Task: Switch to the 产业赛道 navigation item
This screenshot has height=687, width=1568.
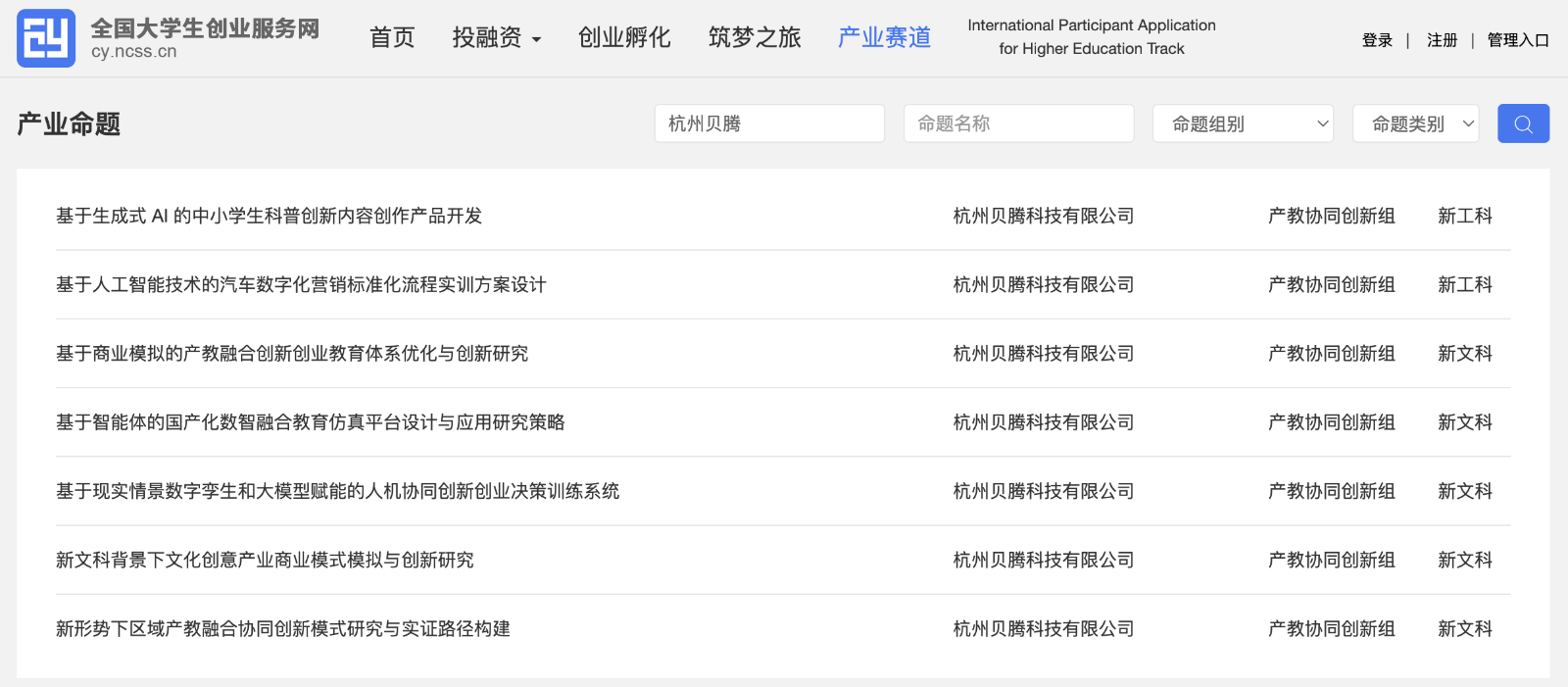Action: point(884,38)
